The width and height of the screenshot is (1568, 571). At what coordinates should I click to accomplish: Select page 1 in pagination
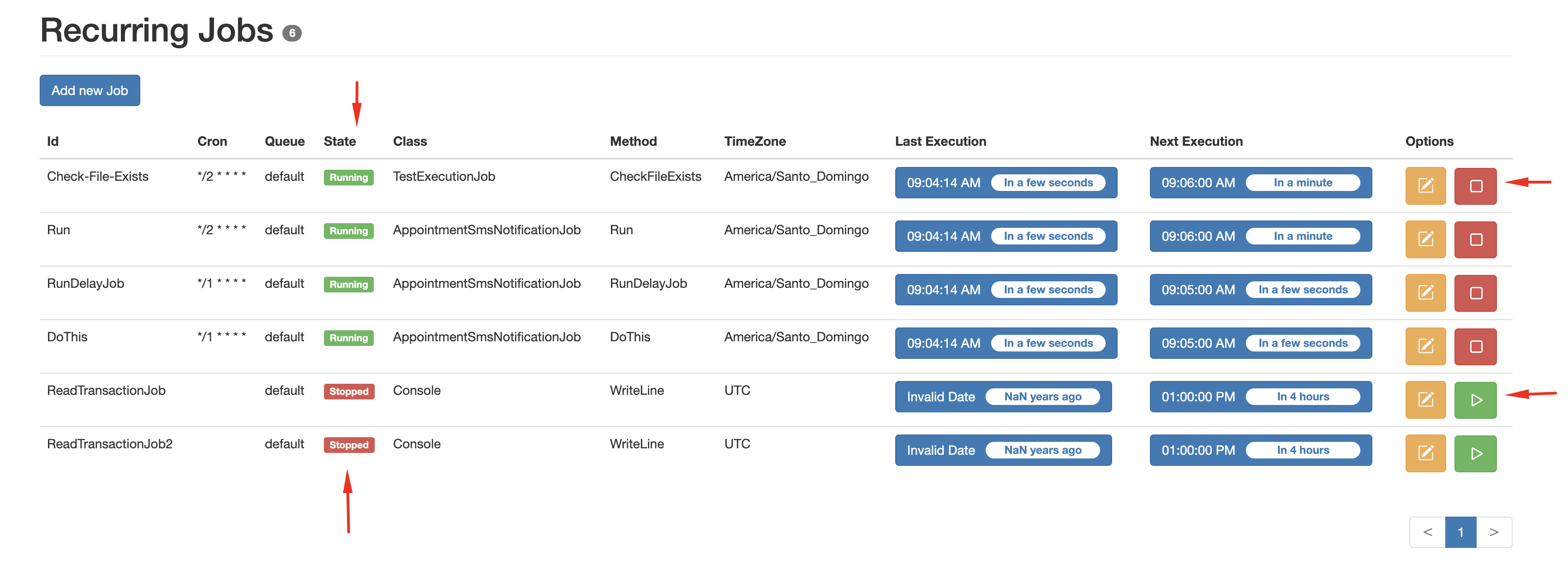point(1460,532)
